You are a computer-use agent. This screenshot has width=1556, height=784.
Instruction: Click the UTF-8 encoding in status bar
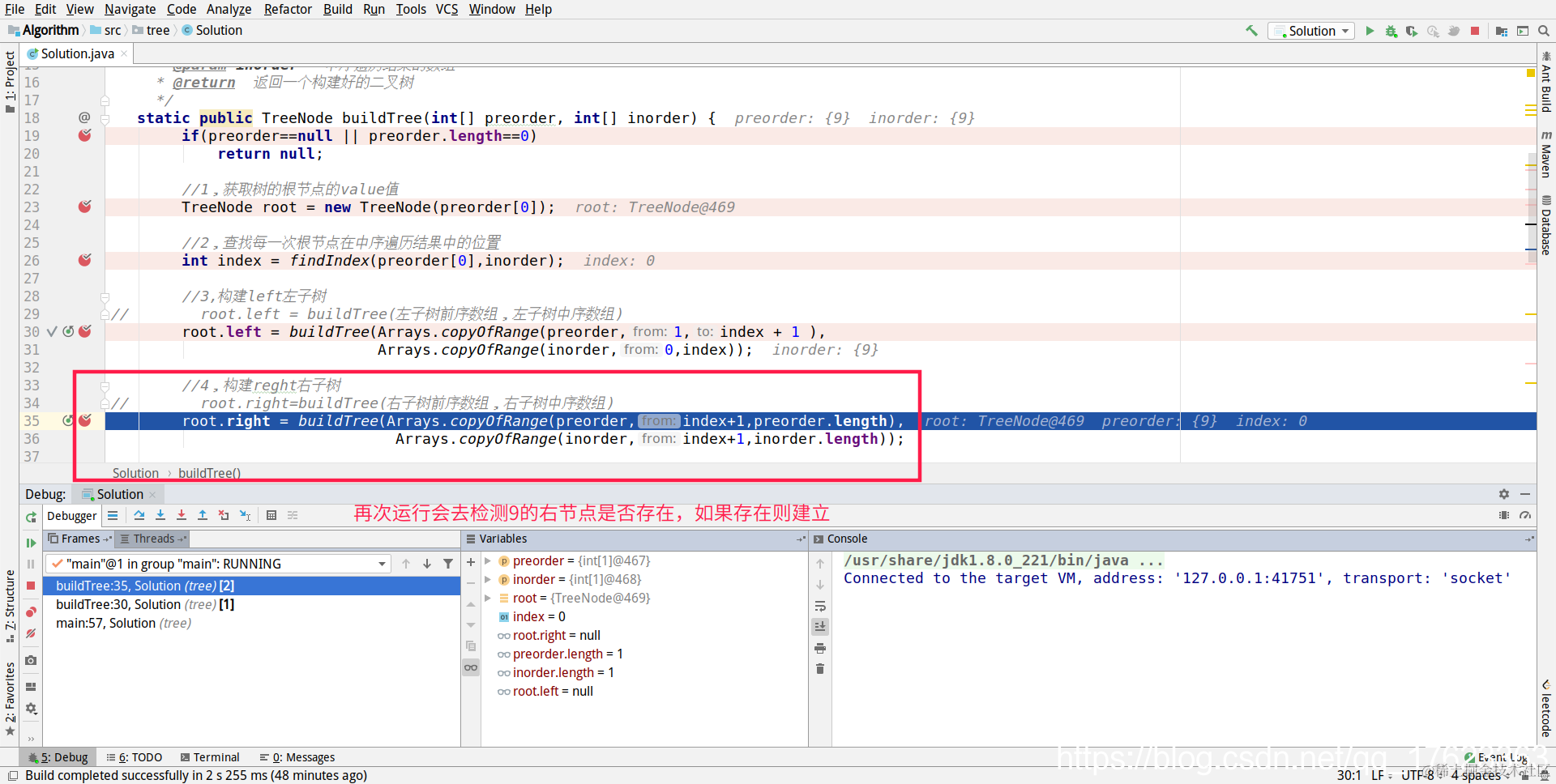click(x=1417, y=775)
